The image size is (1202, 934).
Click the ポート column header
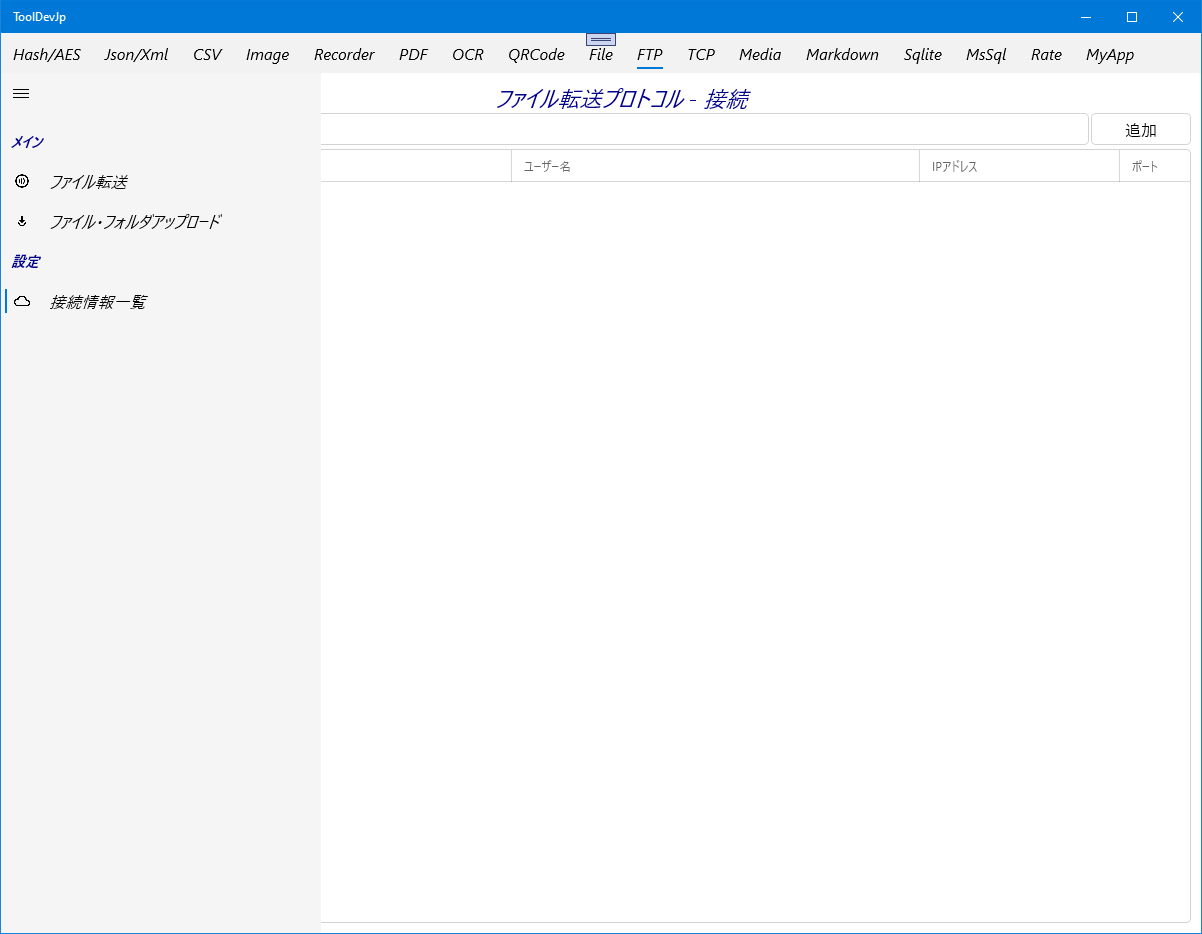tap(1154, 166)
